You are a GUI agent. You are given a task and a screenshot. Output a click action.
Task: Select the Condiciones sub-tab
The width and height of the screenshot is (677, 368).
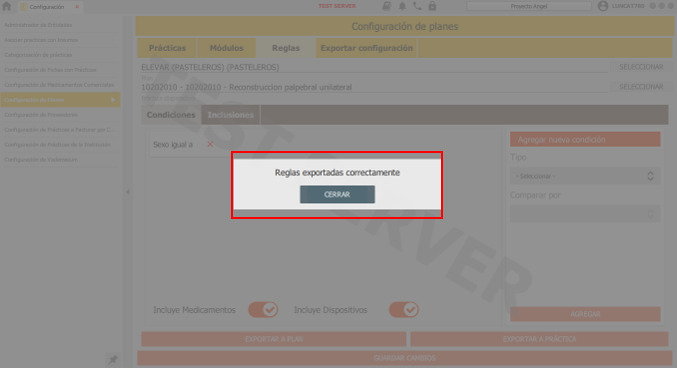pyautogui.click(x=171, y=115)
